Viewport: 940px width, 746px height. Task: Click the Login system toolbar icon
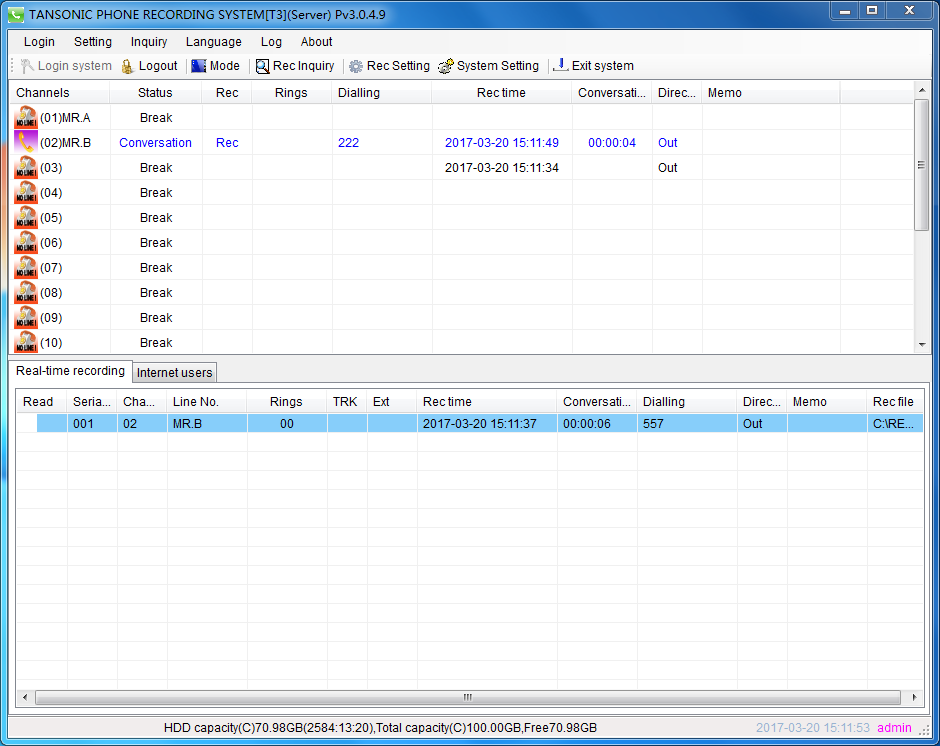(x=27, y=66)
